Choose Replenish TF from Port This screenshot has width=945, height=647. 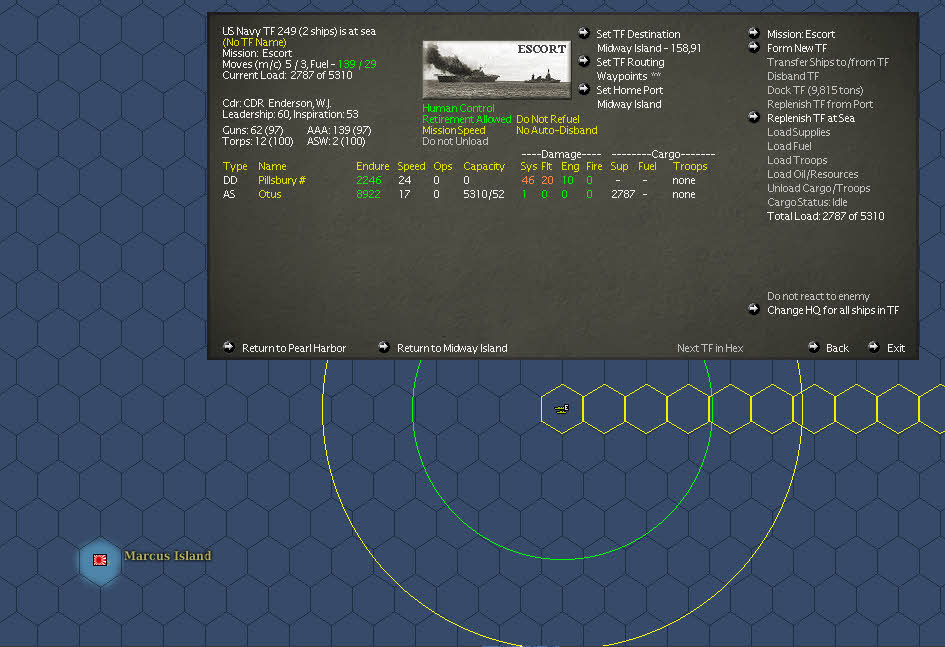[820, 104]
